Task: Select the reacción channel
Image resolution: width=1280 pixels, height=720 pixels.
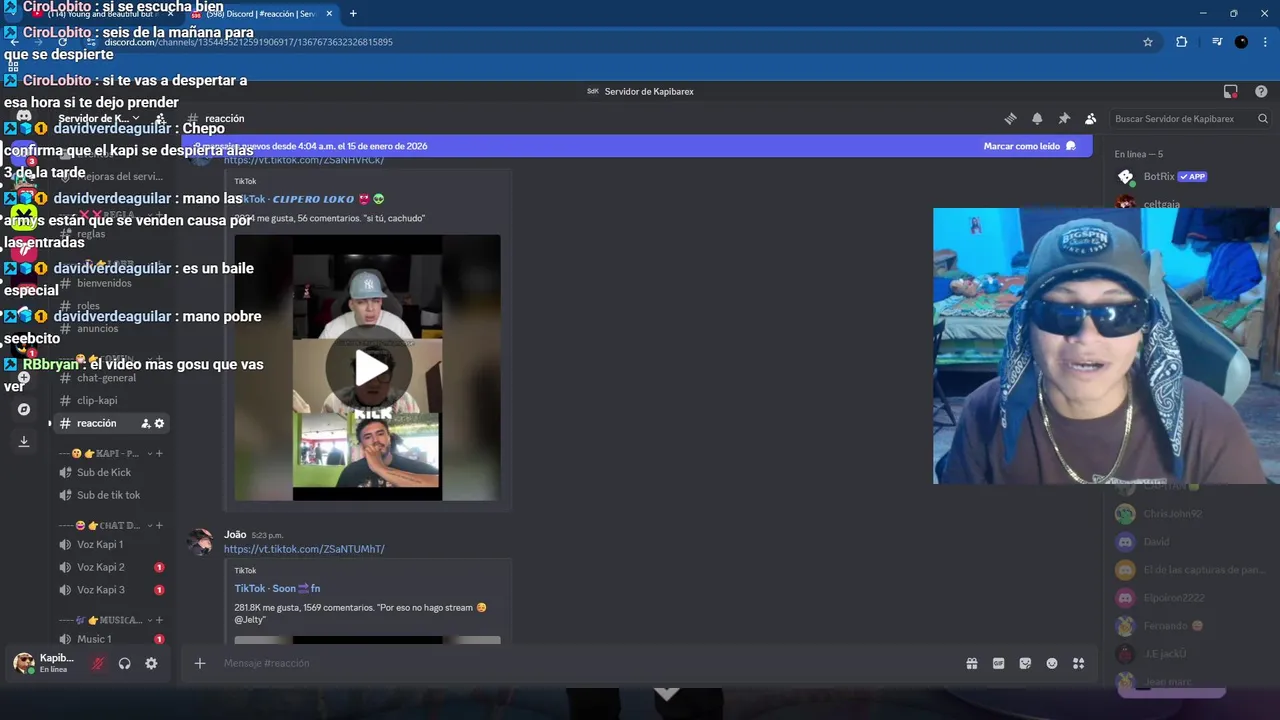Action: pos(97,423)
